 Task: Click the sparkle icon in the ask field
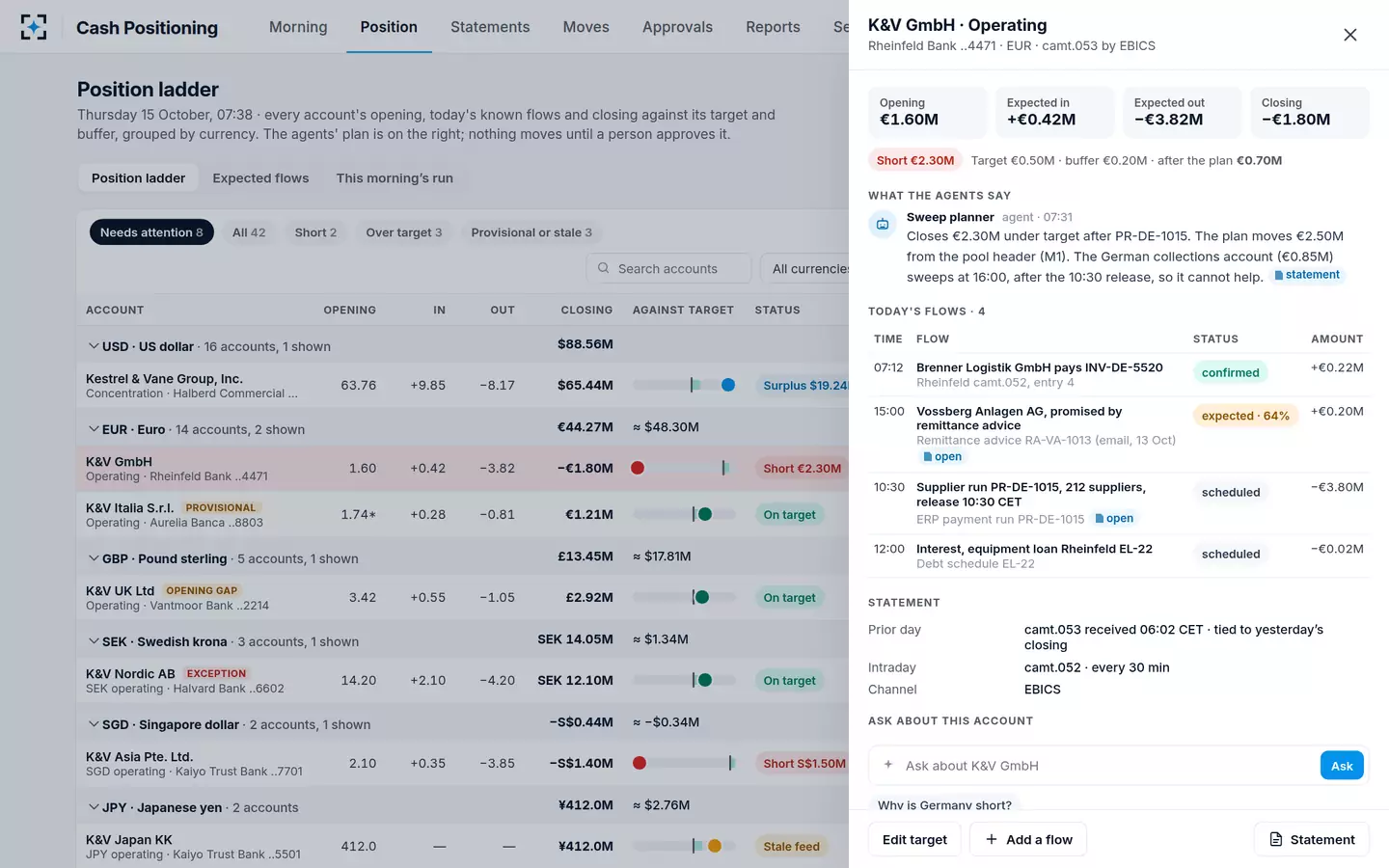pyautogui.click(x=888, y=765)
